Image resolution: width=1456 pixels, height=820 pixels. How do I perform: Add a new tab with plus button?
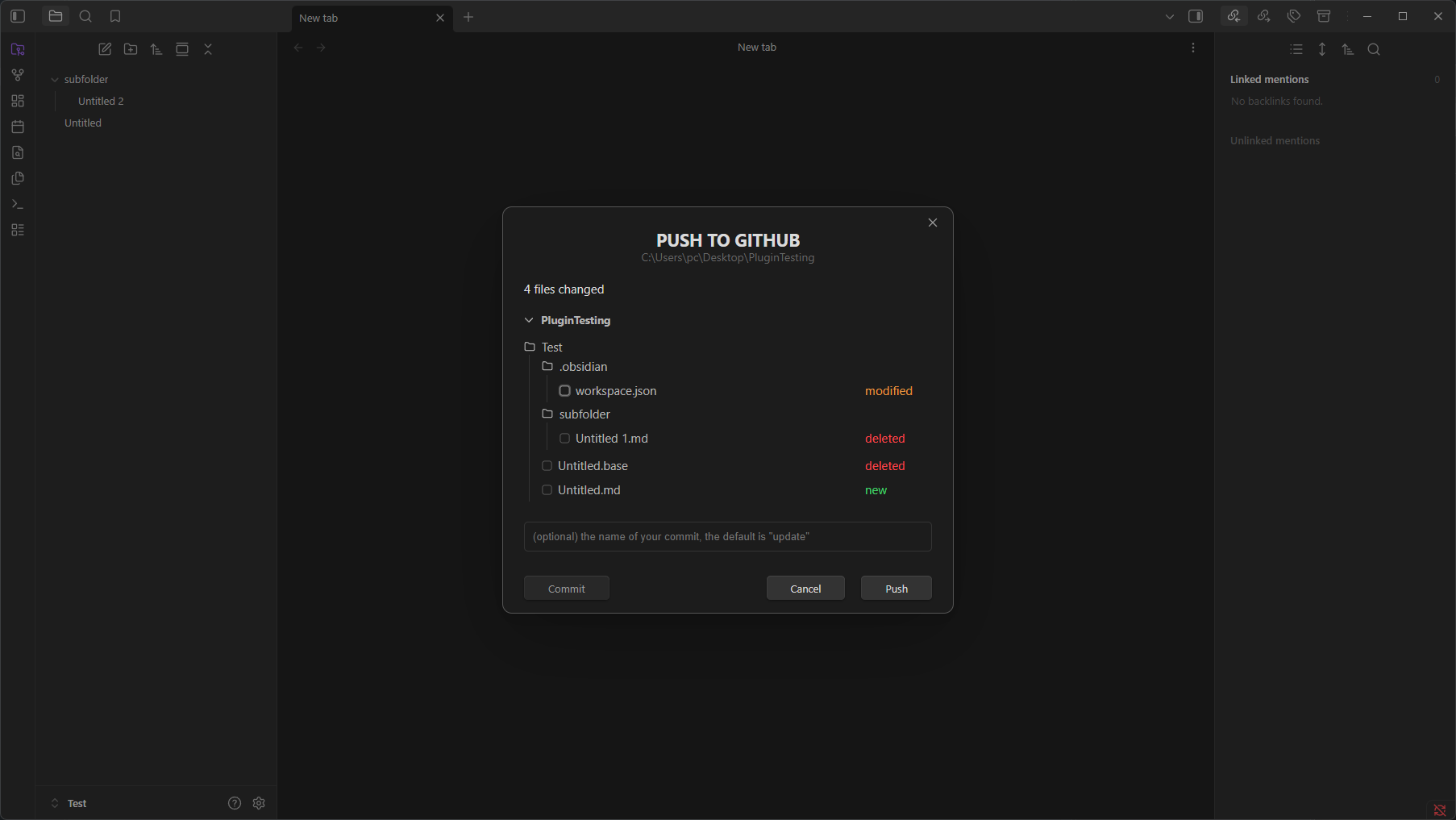pos(468,17)
